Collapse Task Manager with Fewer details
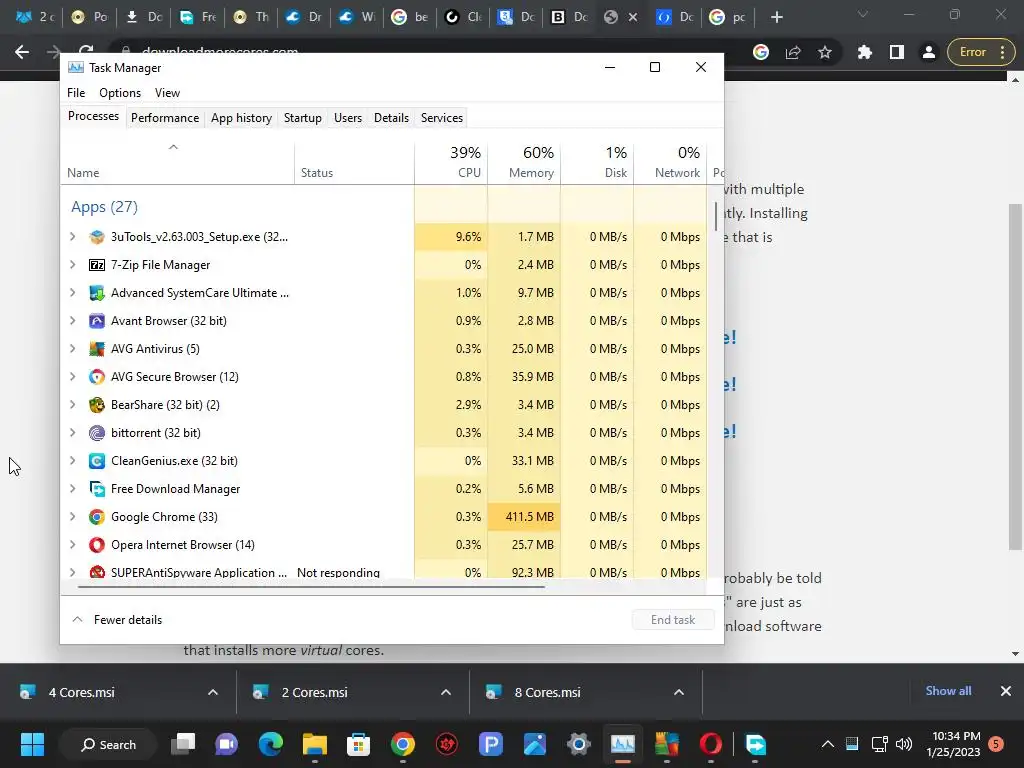Viewport: 1024px width, 768px height. pyautogui.click(x=117, y=620)
